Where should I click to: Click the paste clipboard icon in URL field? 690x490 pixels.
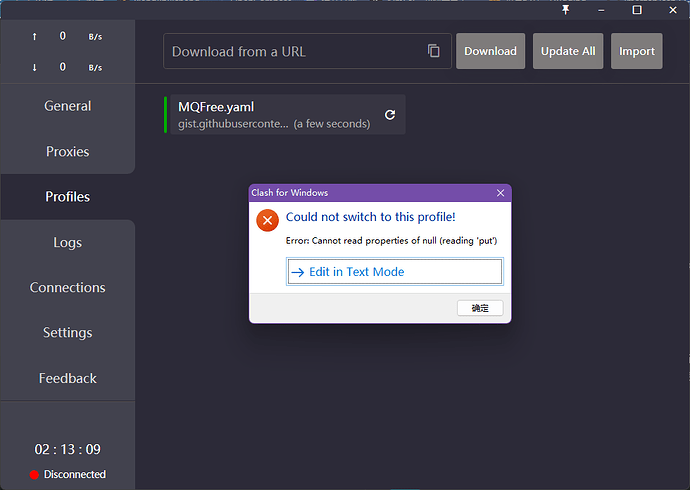(433, 51)
